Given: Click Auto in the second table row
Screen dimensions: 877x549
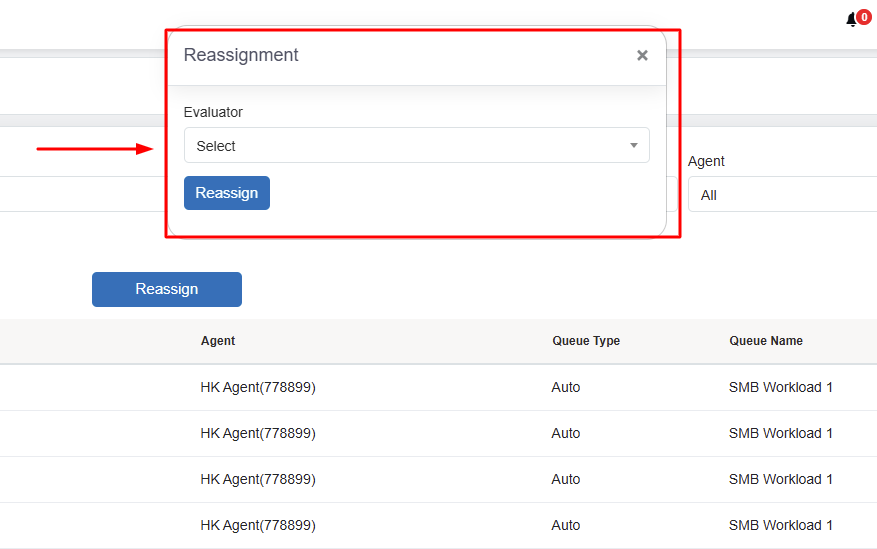Looking at the screenshot, I should click(x=566, y=433).
